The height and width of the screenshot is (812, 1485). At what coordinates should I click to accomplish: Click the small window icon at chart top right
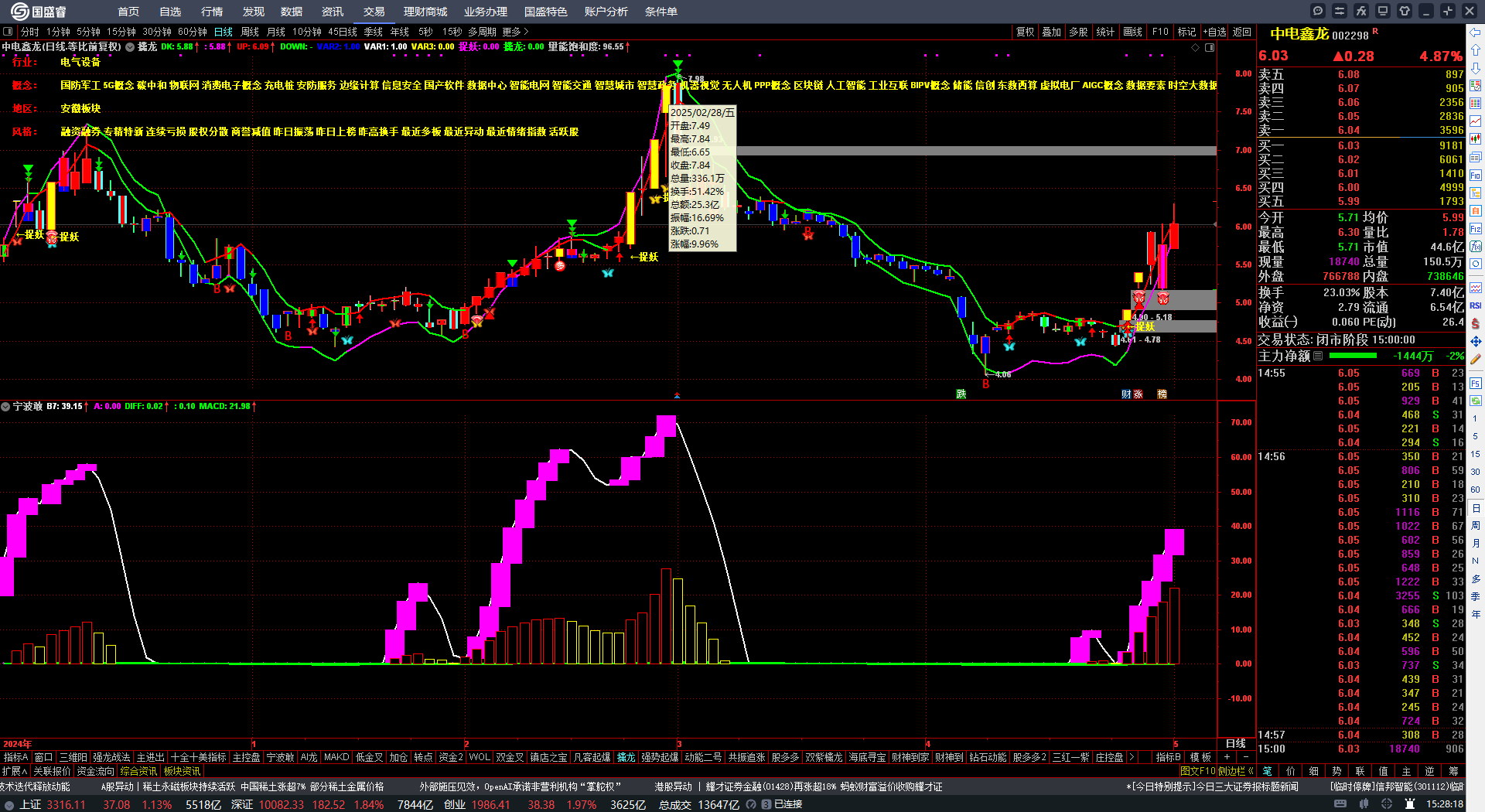click(1210, 47)
